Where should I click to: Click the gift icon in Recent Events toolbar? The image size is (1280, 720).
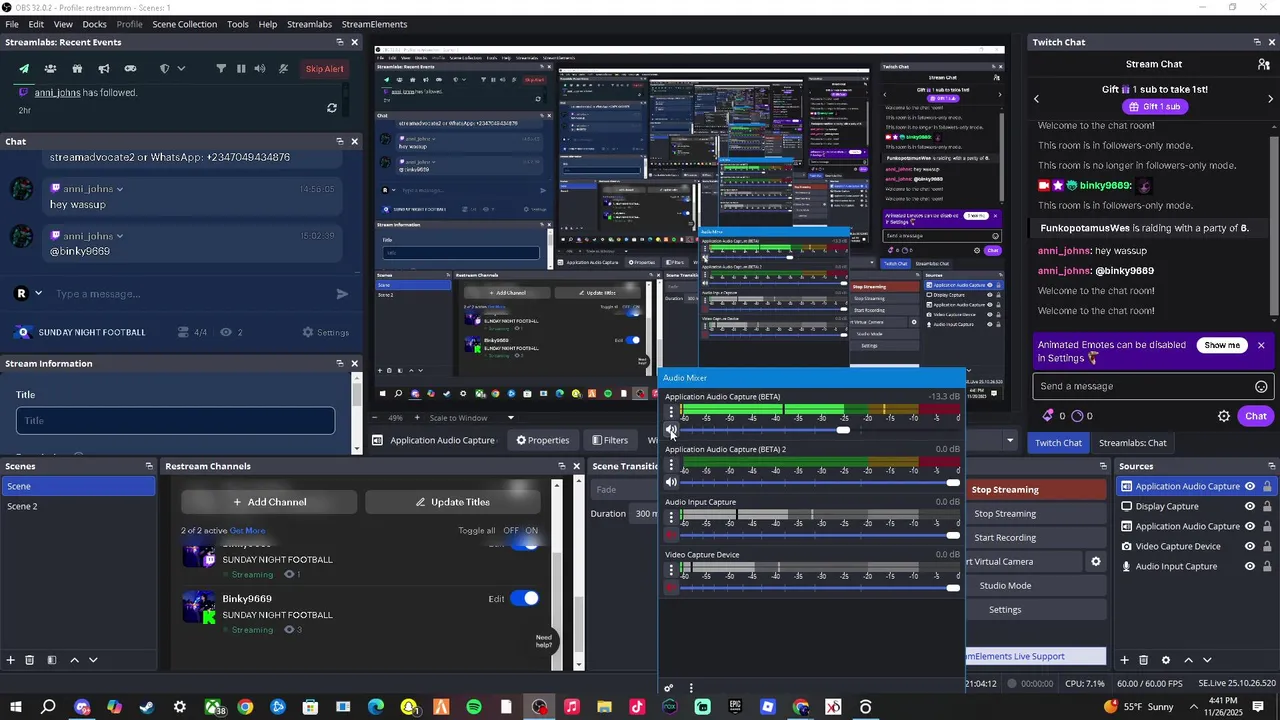[x=77, y=69]
